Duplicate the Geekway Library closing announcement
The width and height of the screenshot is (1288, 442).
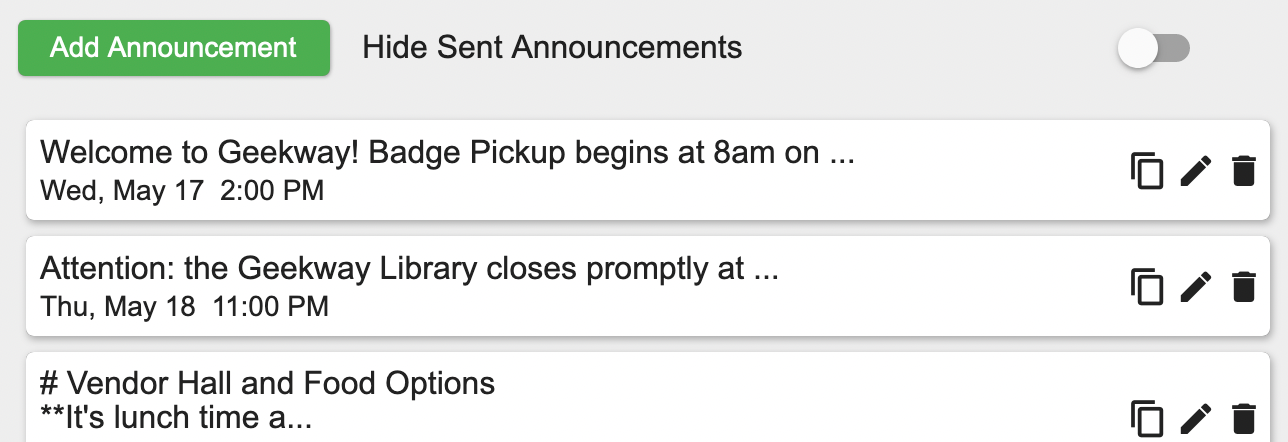pyautogui.click(x=1147, y=286)
